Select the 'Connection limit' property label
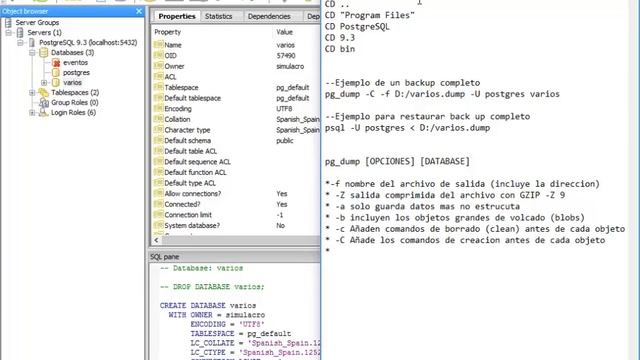The image size is (640, 360). pos(188,215)
